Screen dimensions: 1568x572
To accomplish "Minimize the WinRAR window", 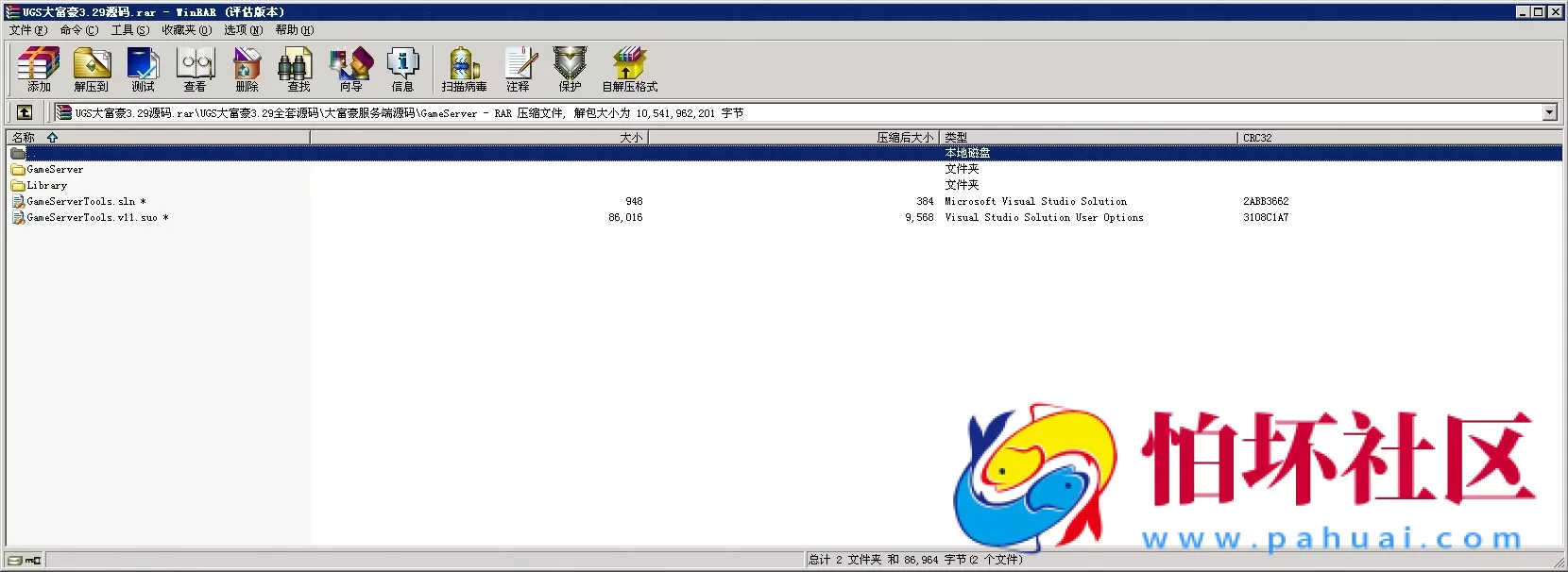I will tap(1523, 12).
